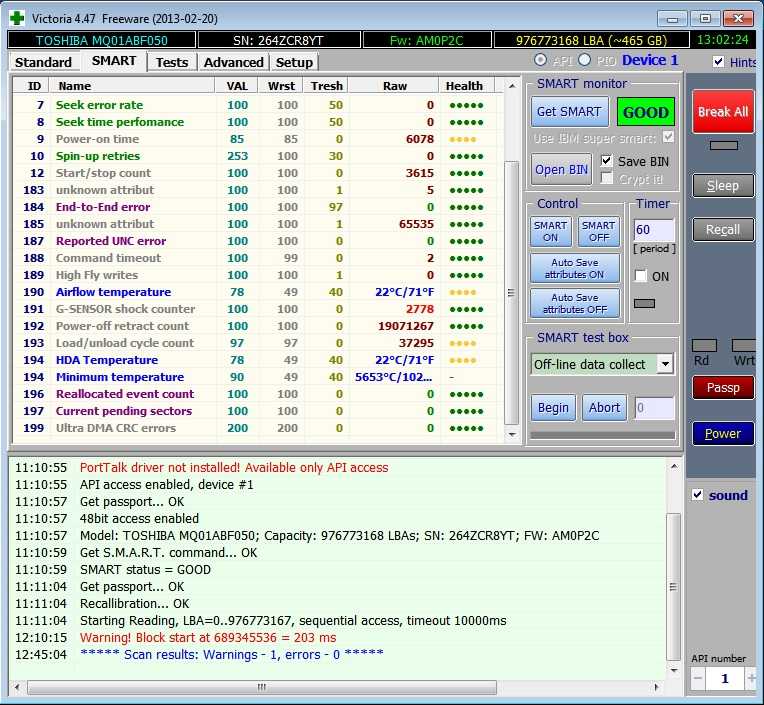Click the blue Power button
Image resolution: width=764 pixels, height=705 pixels.
click(x=722, y=433)
